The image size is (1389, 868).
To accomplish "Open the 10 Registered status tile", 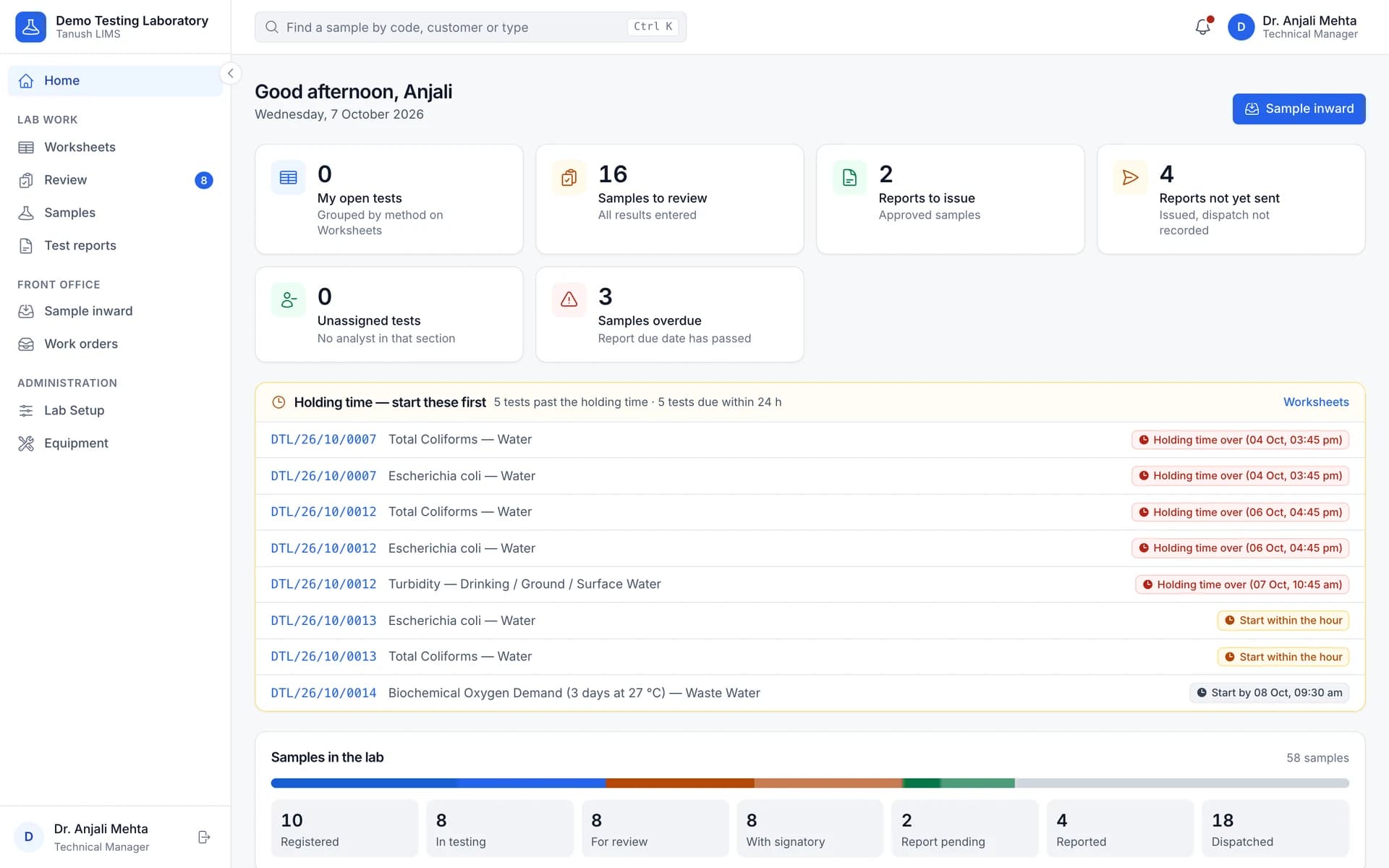I will tap(344, 828).
